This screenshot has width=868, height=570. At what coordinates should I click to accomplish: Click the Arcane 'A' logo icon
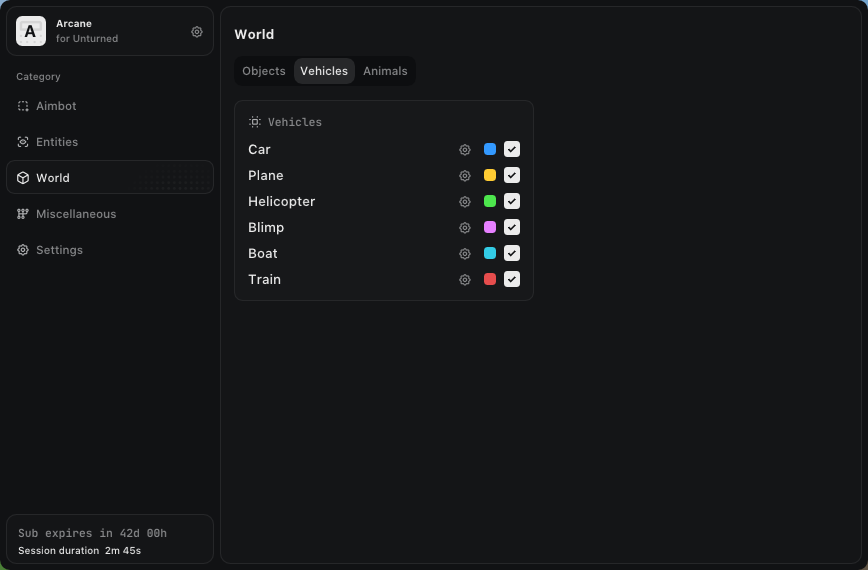[x=31, y=32]
